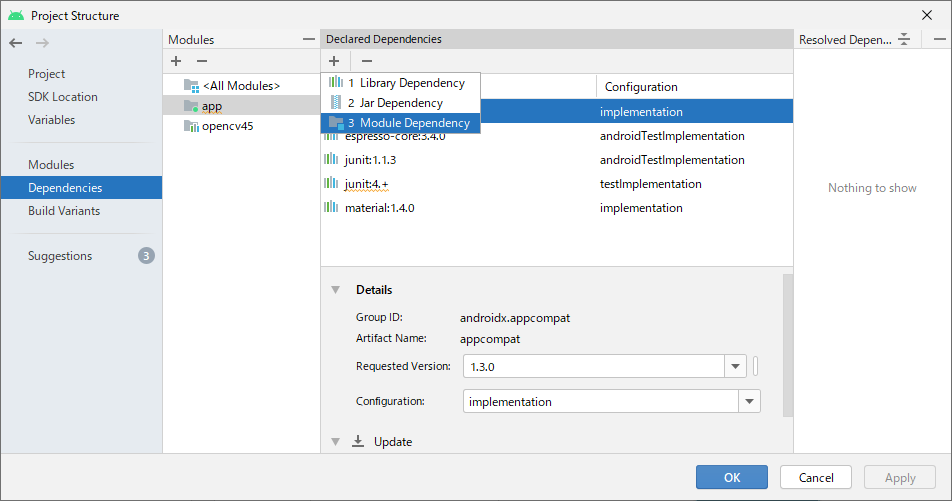Open the SDK Location section
The width and height of the screenshot is (952, 501).
pyautogui.click(x=63, y=97)
